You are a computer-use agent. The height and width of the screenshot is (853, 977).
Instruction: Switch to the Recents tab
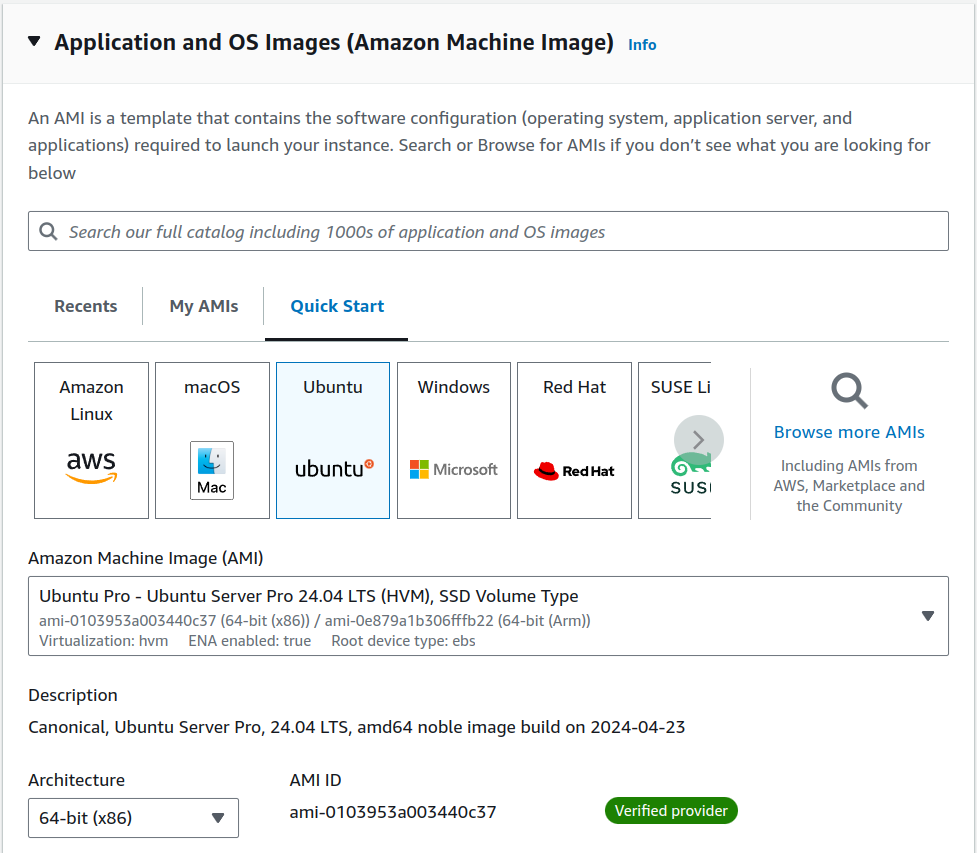point(86,307)
